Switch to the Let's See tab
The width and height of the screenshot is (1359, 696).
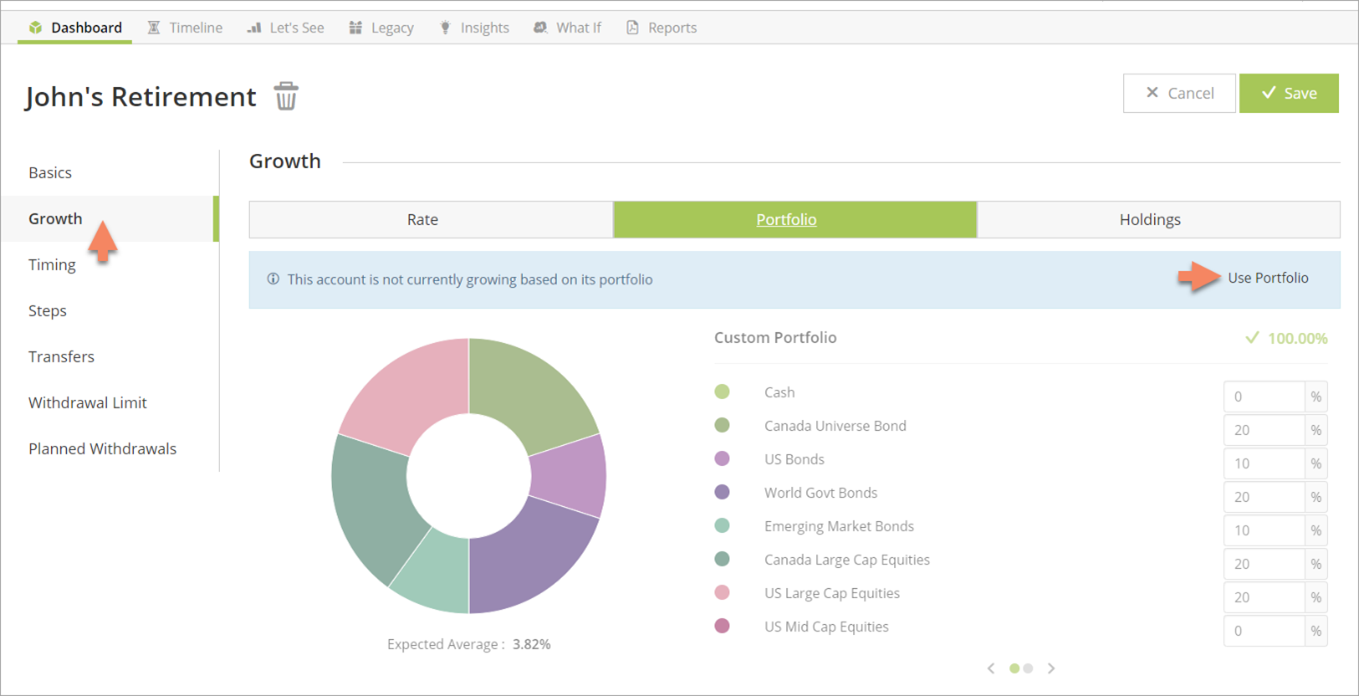286,28
